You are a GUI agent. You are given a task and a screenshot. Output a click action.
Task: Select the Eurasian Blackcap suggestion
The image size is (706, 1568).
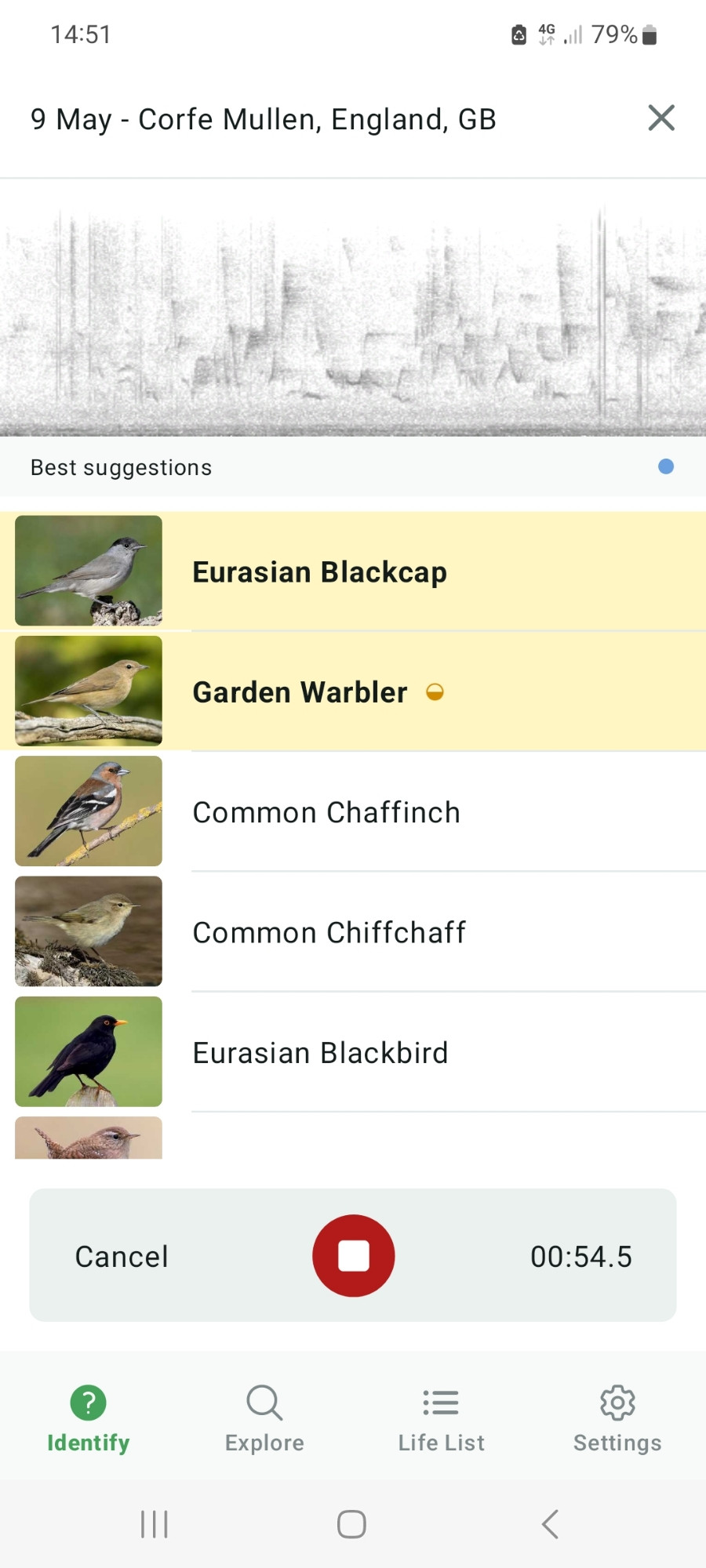[353, 571]
